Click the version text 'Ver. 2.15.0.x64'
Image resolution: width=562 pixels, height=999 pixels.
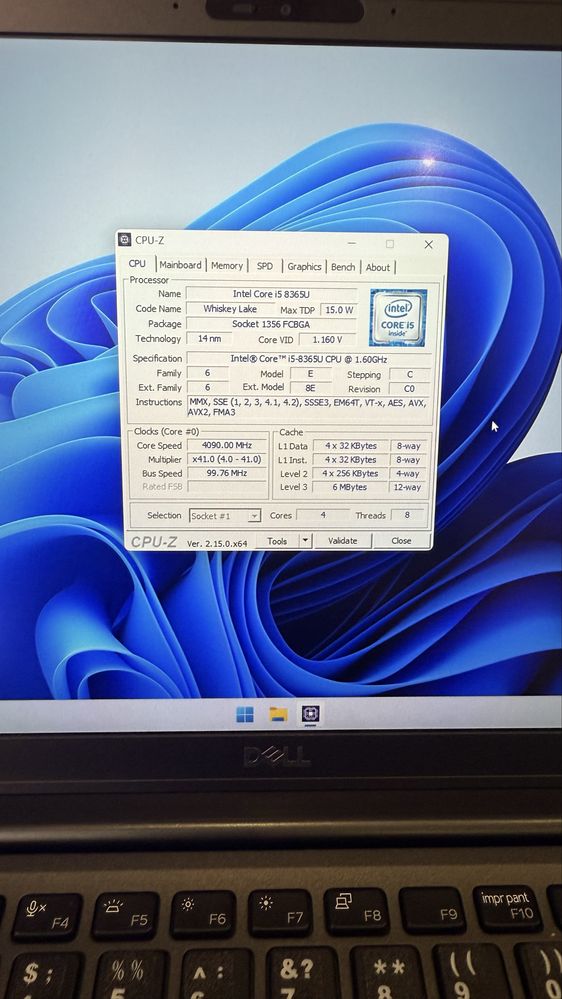click(x=217, y=543)
